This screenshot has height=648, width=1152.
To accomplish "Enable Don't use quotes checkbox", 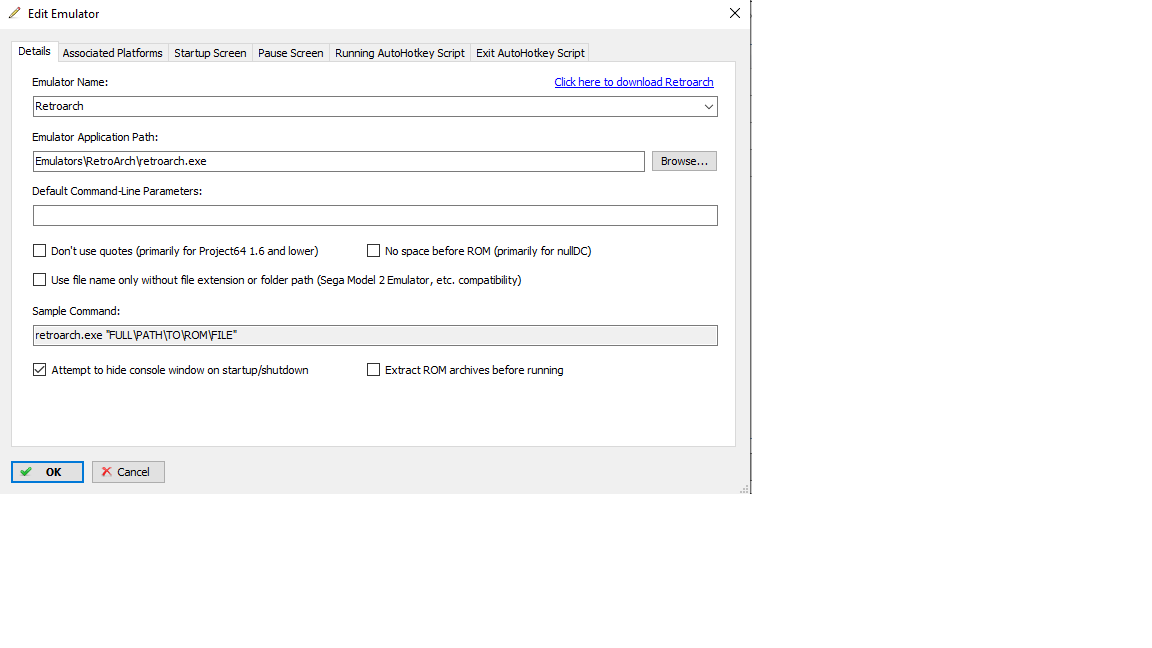I will 40,251.
